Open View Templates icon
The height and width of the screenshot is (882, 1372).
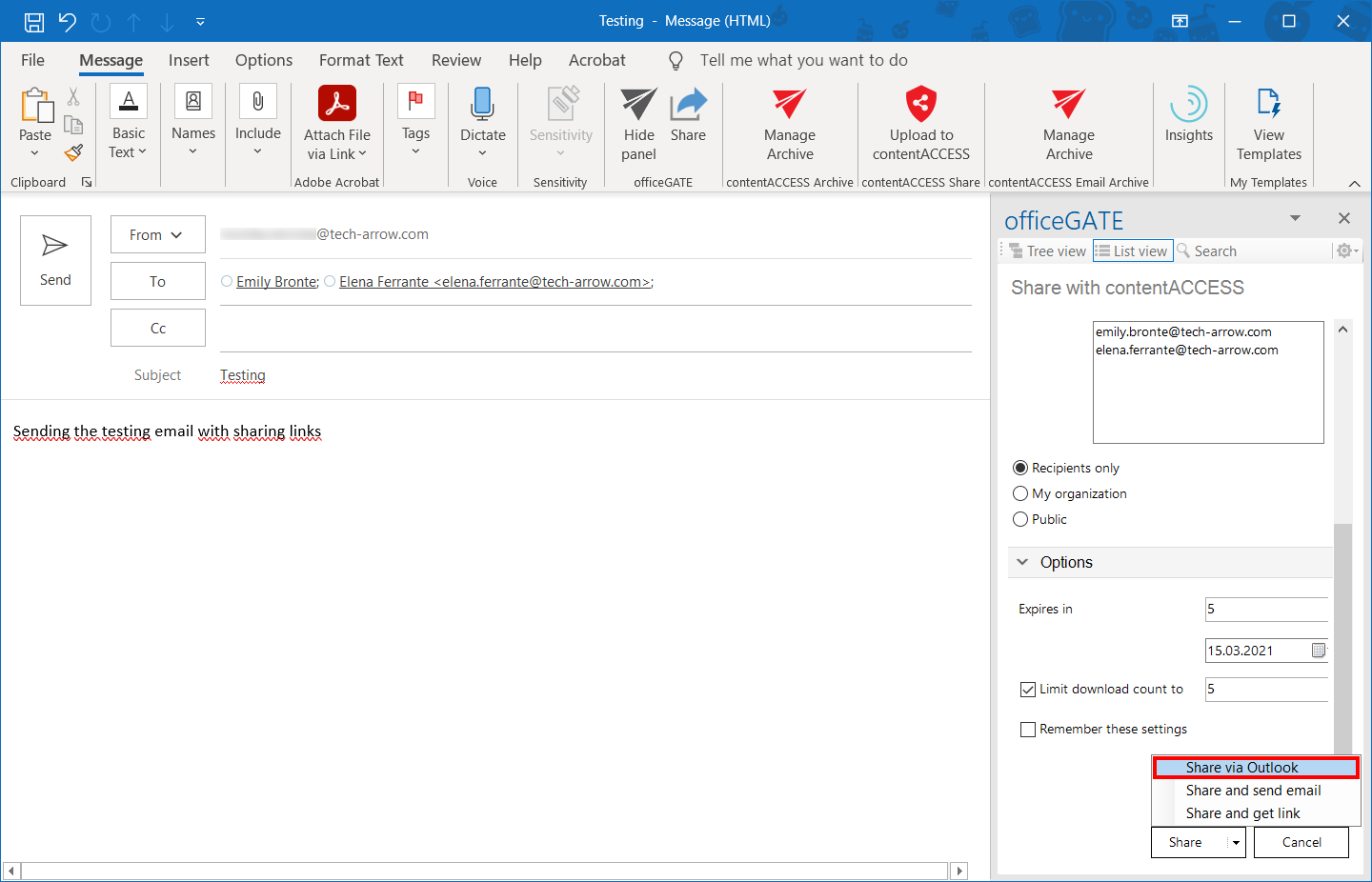point(1268,103)
